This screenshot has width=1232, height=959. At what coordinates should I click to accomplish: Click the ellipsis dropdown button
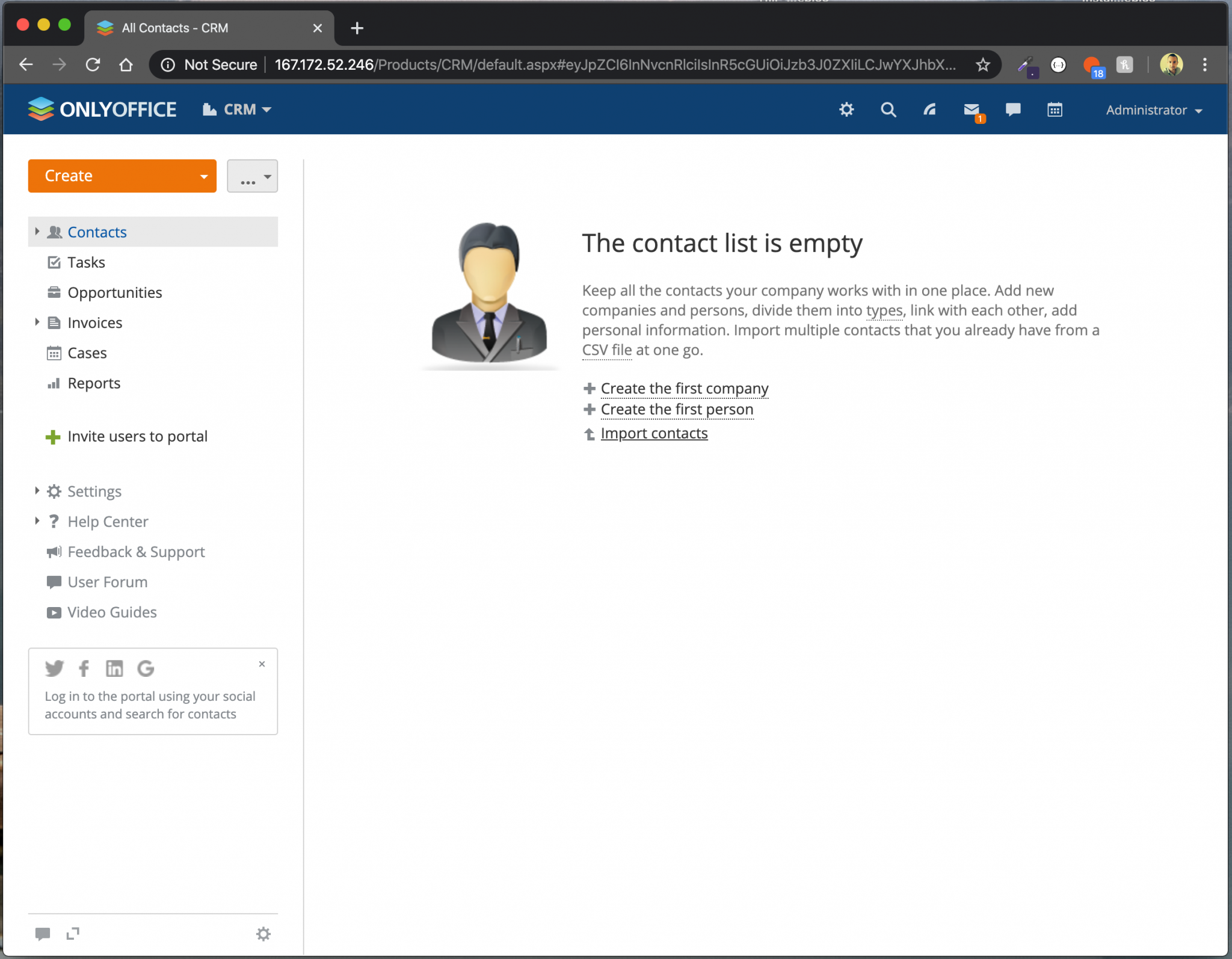pos(252,176)
